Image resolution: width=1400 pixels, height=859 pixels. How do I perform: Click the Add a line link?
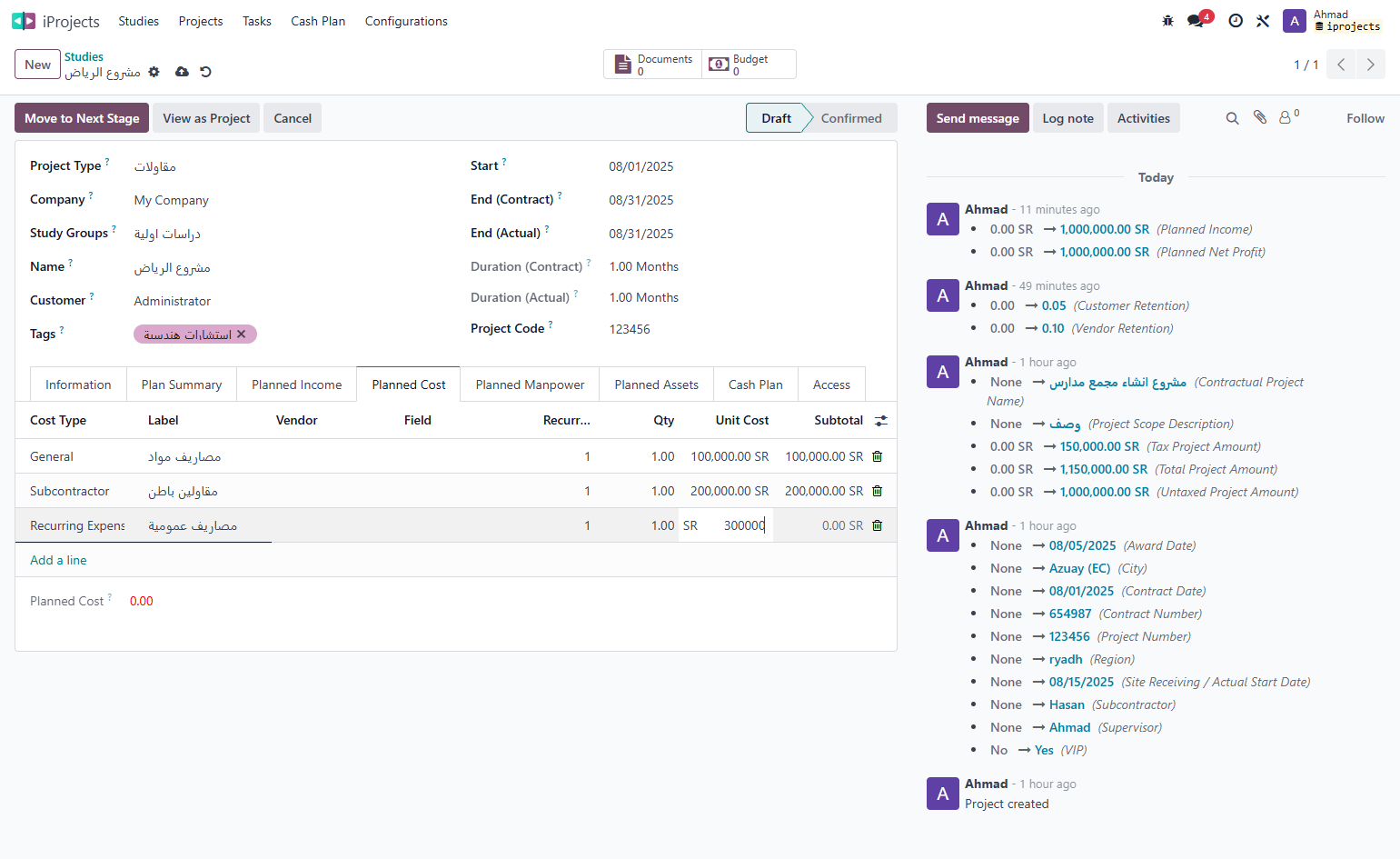(x=58, y=560)
